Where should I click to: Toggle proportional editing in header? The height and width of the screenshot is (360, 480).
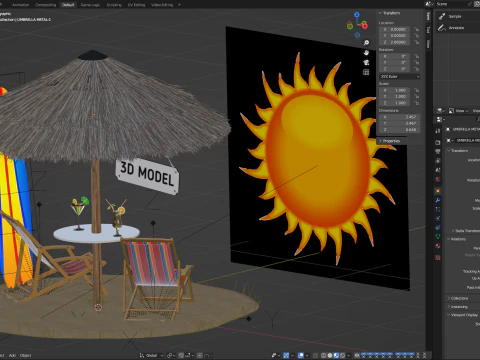(200, 356)
